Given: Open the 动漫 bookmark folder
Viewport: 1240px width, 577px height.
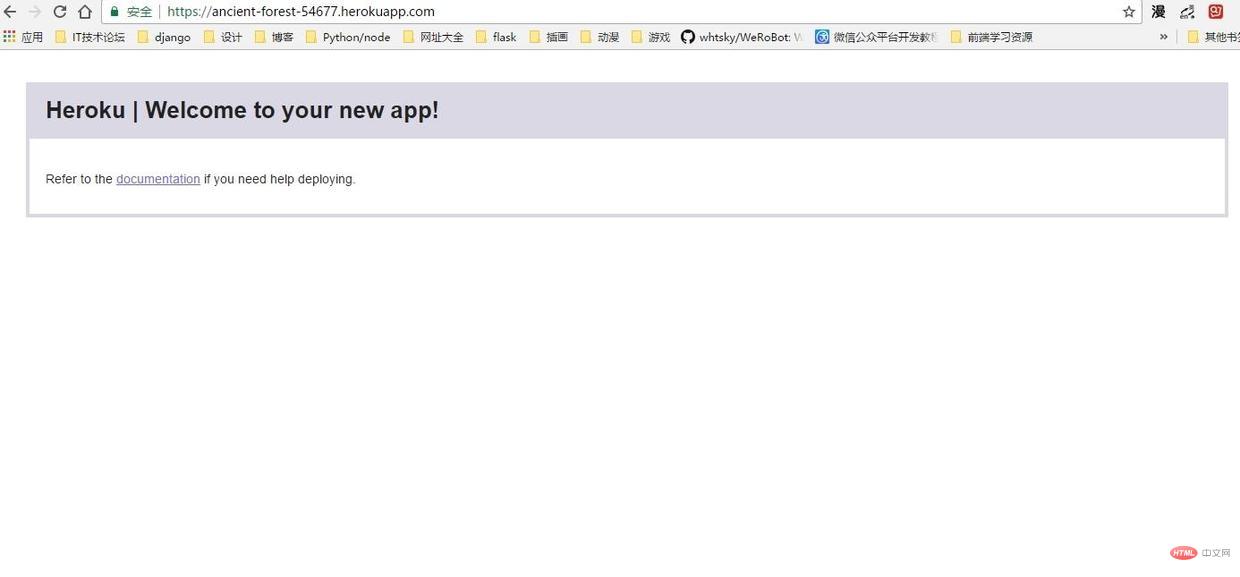Looking at the screenshot, I should coord(600,37).
